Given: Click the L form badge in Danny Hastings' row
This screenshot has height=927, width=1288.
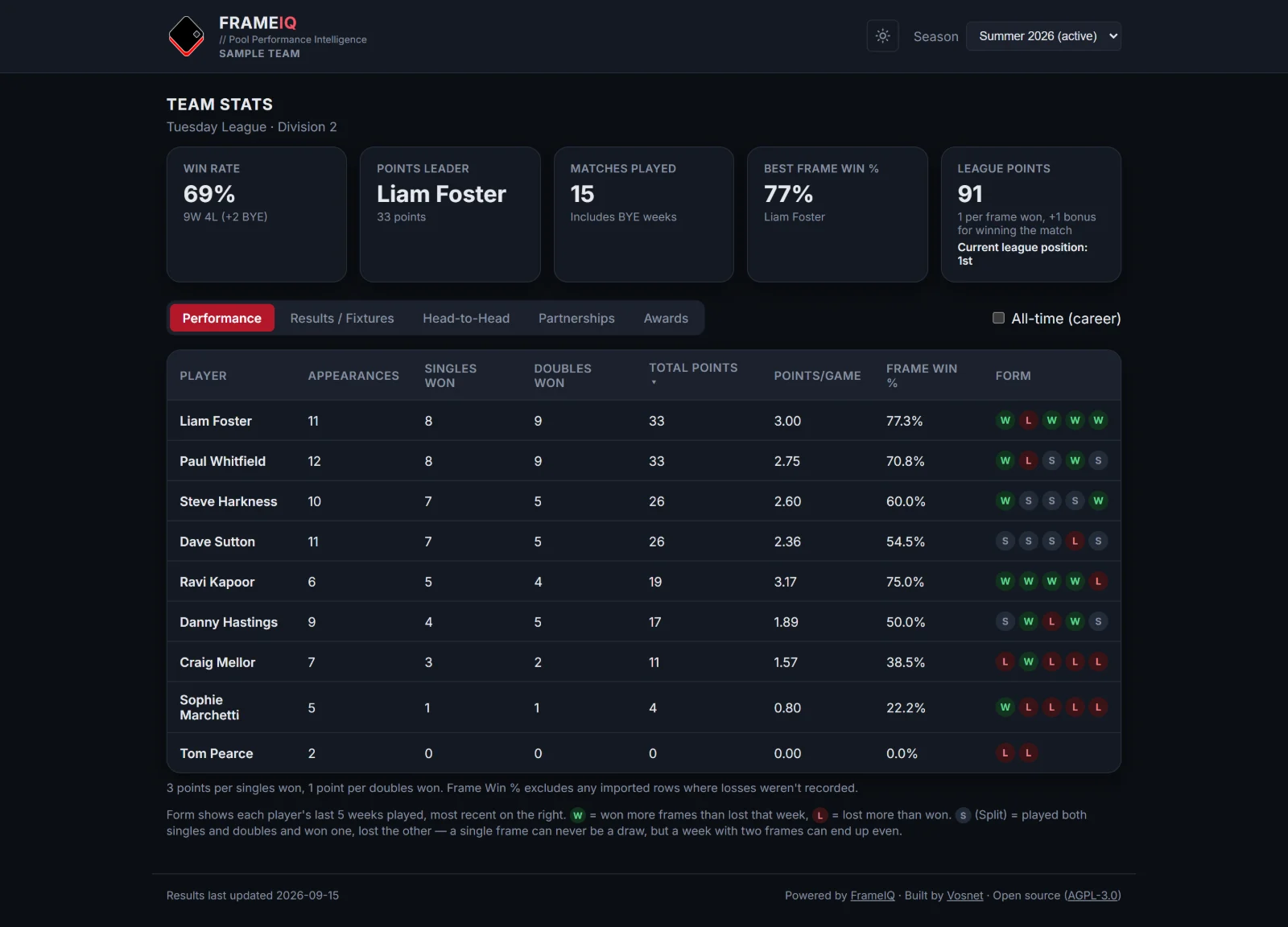Looking at the screenshot, I should click(x=1051, y=621).
